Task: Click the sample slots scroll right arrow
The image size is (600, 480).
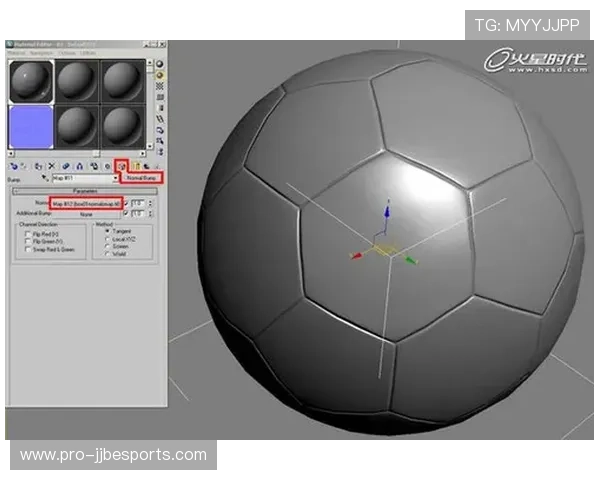Action: click(143, 153)
